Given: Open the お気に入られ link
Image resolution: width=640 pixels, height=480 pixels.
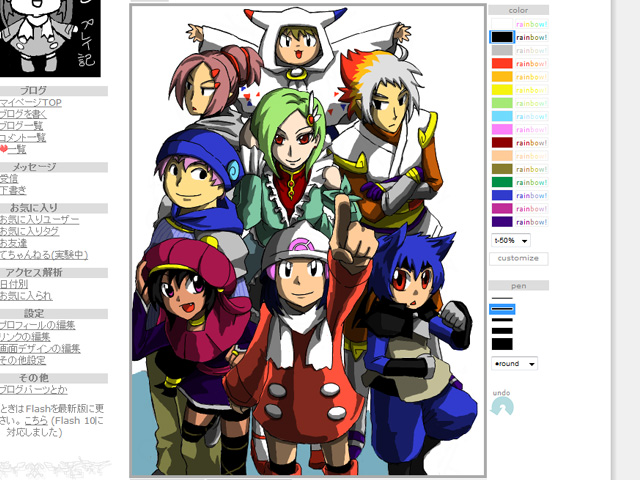Looking at the screenshot, I should point(26,296).
